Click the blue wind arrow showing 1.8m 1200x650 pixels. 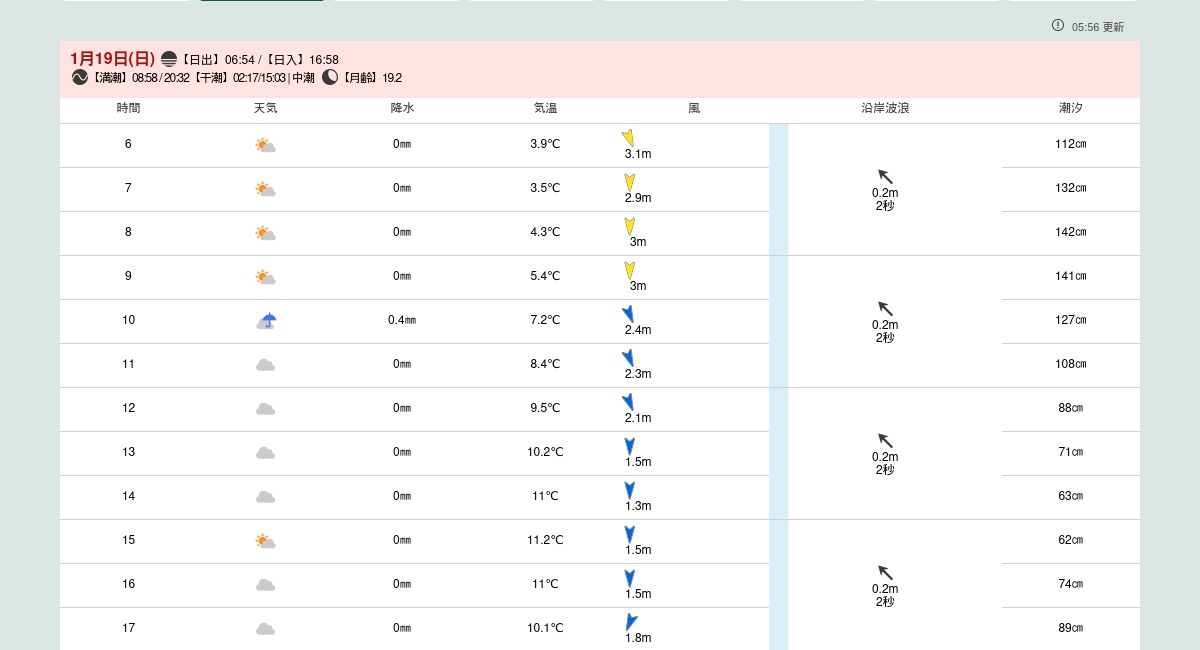click(x=631, y=622)
